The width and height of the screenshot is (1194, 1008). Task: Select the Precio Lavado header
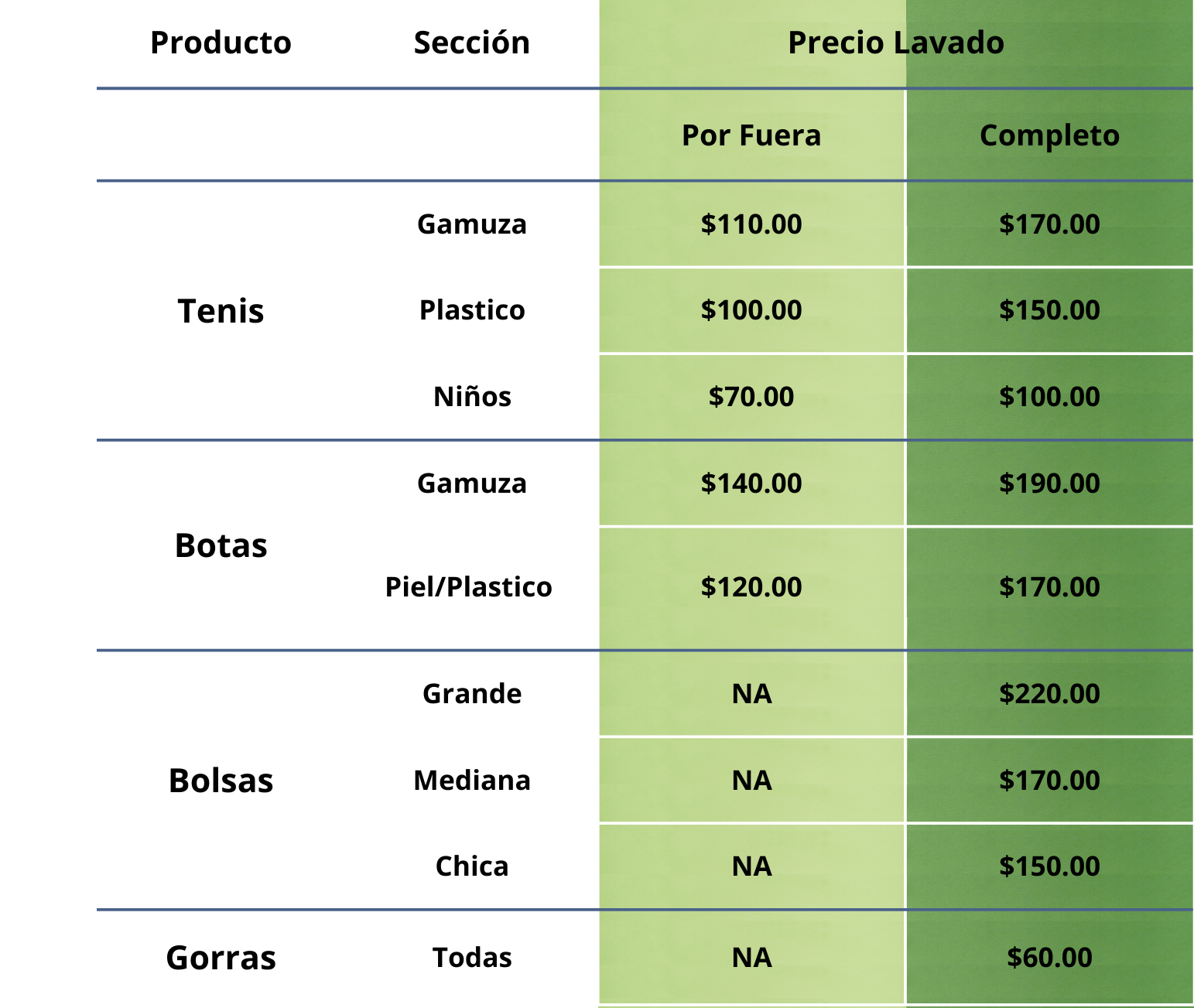pos(895,43)
